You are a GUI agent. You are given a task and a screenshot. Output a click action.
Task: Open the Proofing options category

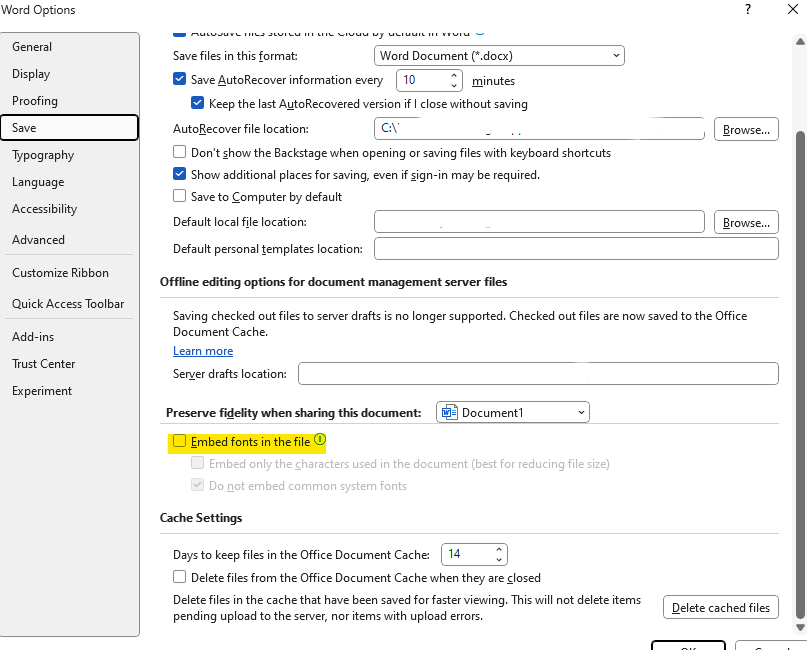(x=69, y=101)
